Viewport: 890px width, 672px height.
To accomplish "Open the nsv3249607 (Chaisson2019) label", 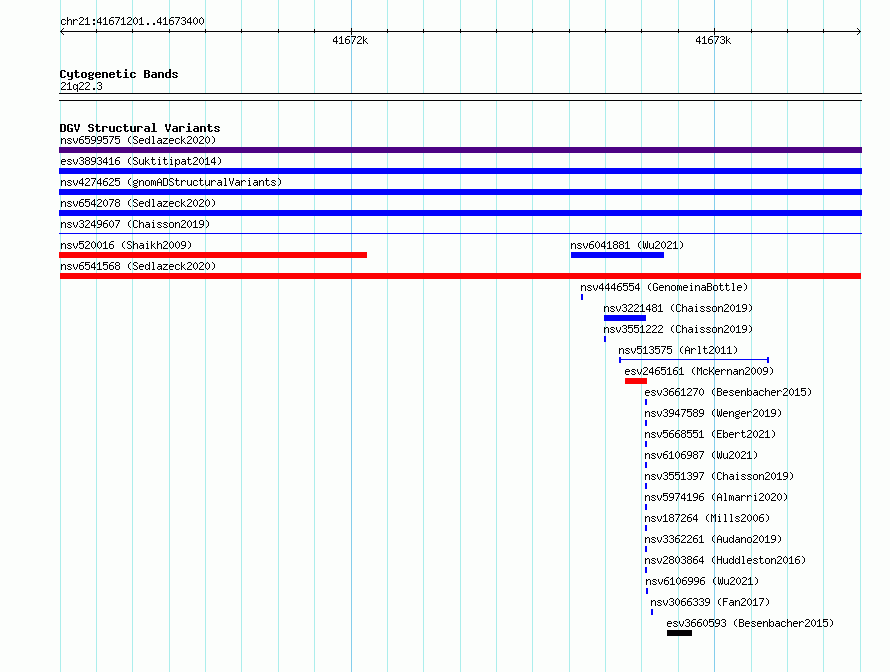I will (135, 224).
